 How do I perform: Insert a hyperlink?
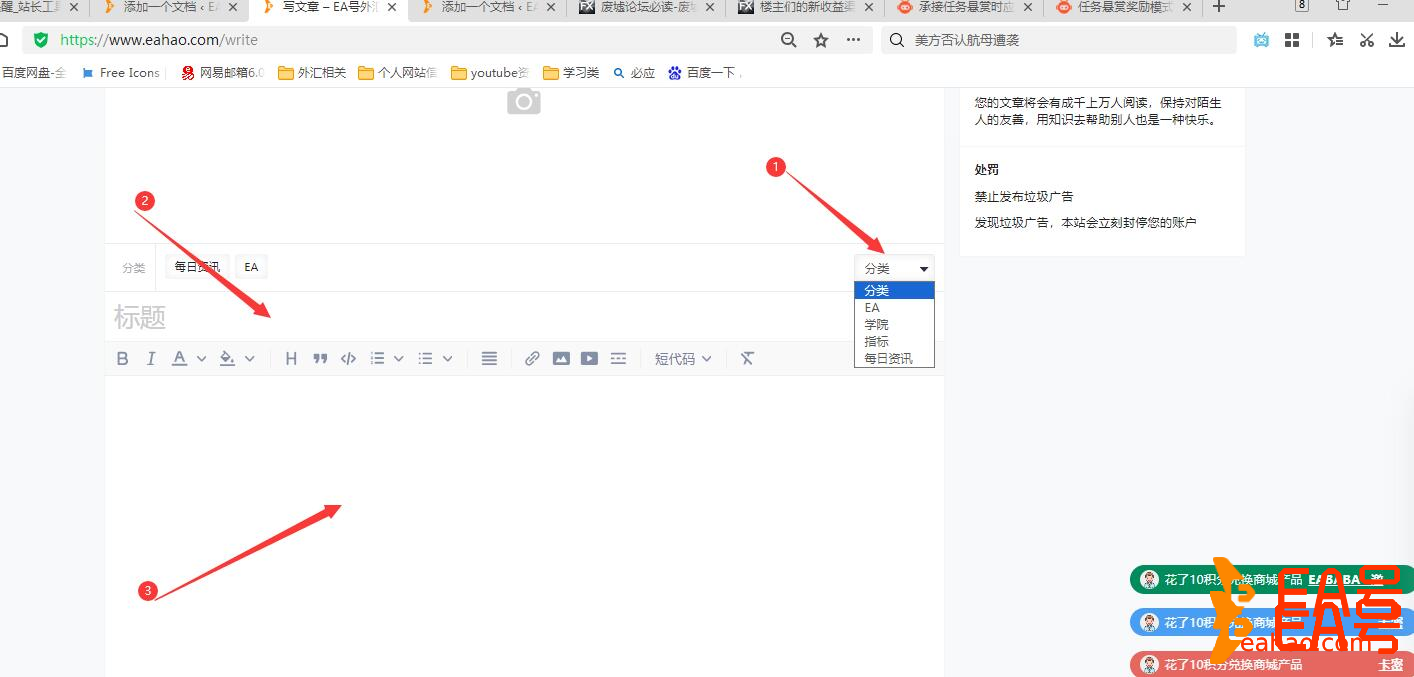(531, 358)
